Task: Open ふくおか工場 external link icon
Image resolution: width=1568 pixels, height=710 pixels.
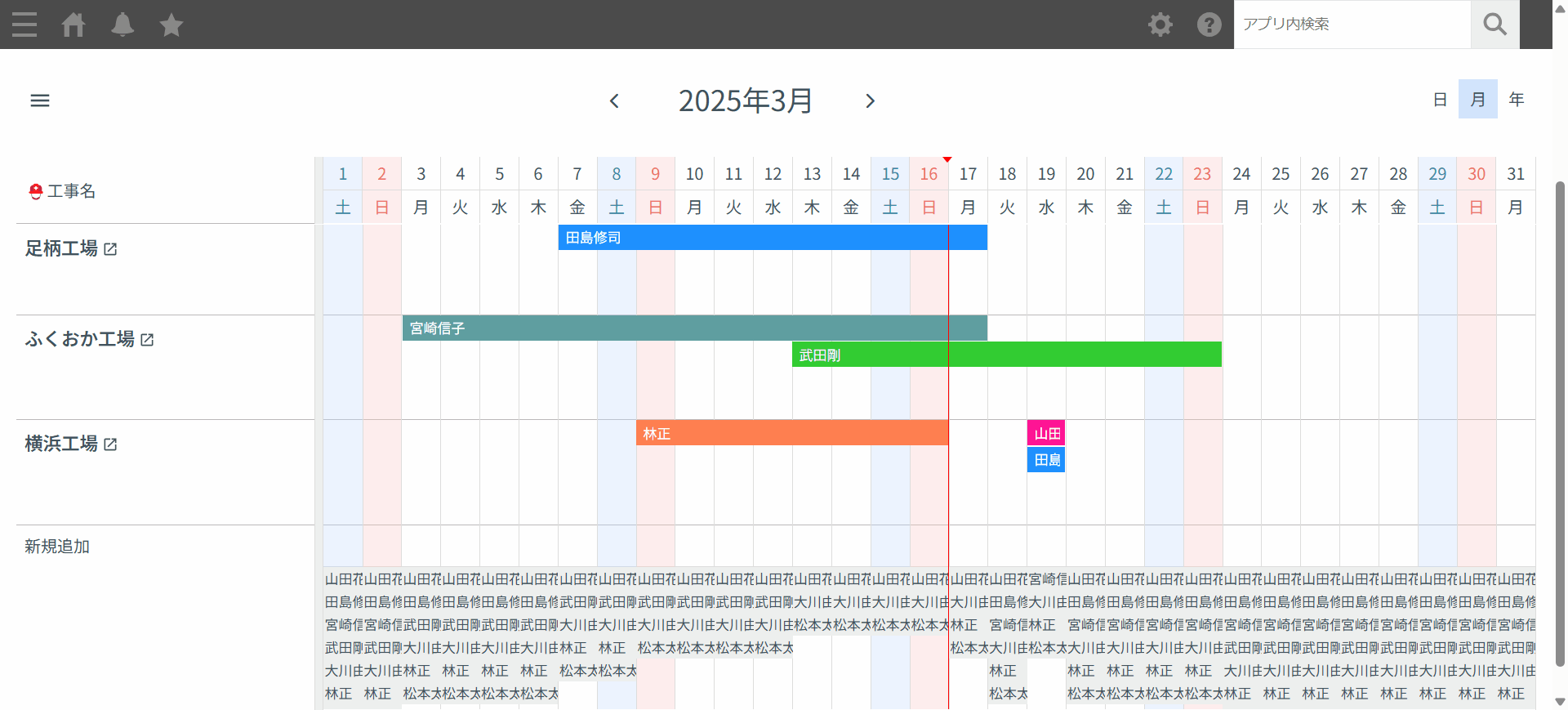Action: pos(147,340)
